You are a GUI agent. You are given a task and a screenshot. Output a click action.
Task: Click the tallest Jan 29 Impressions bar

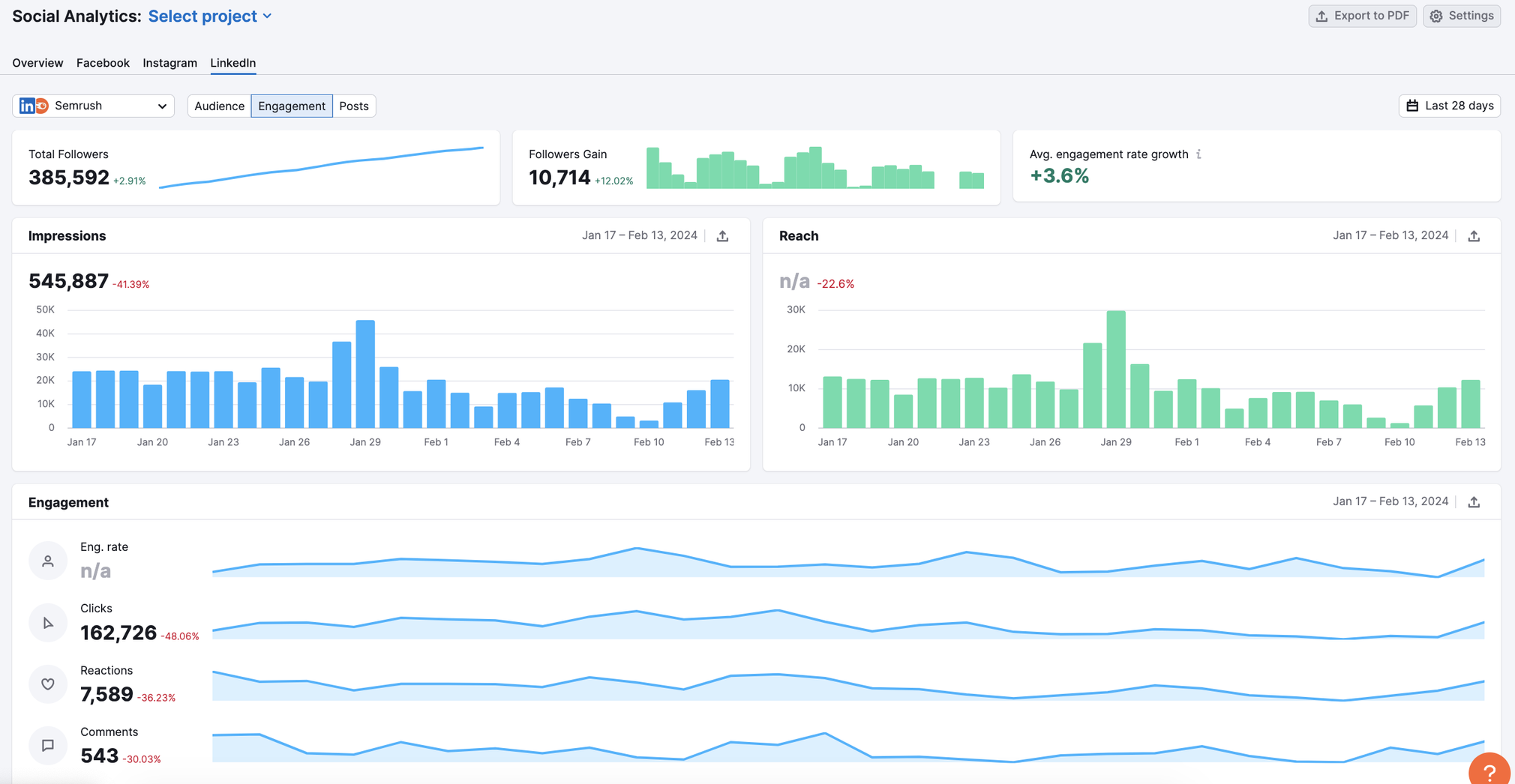365,373
